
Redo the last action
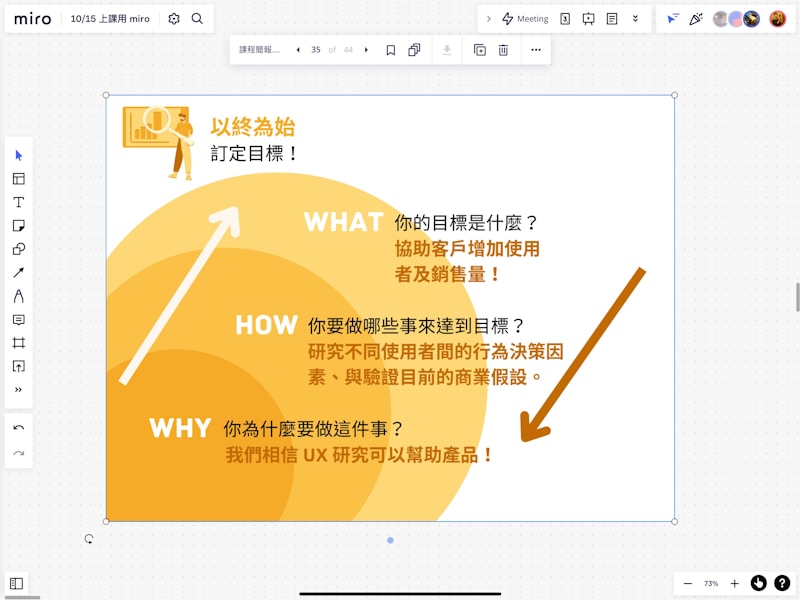pyautogui.click(x=18, y=453)
